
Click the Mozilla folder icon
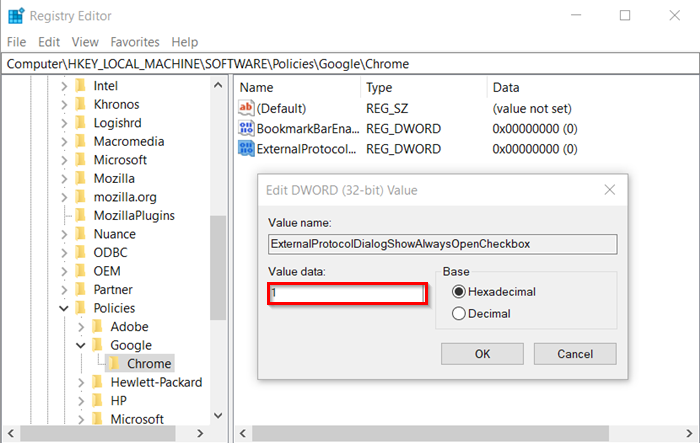tap(81, 178)
